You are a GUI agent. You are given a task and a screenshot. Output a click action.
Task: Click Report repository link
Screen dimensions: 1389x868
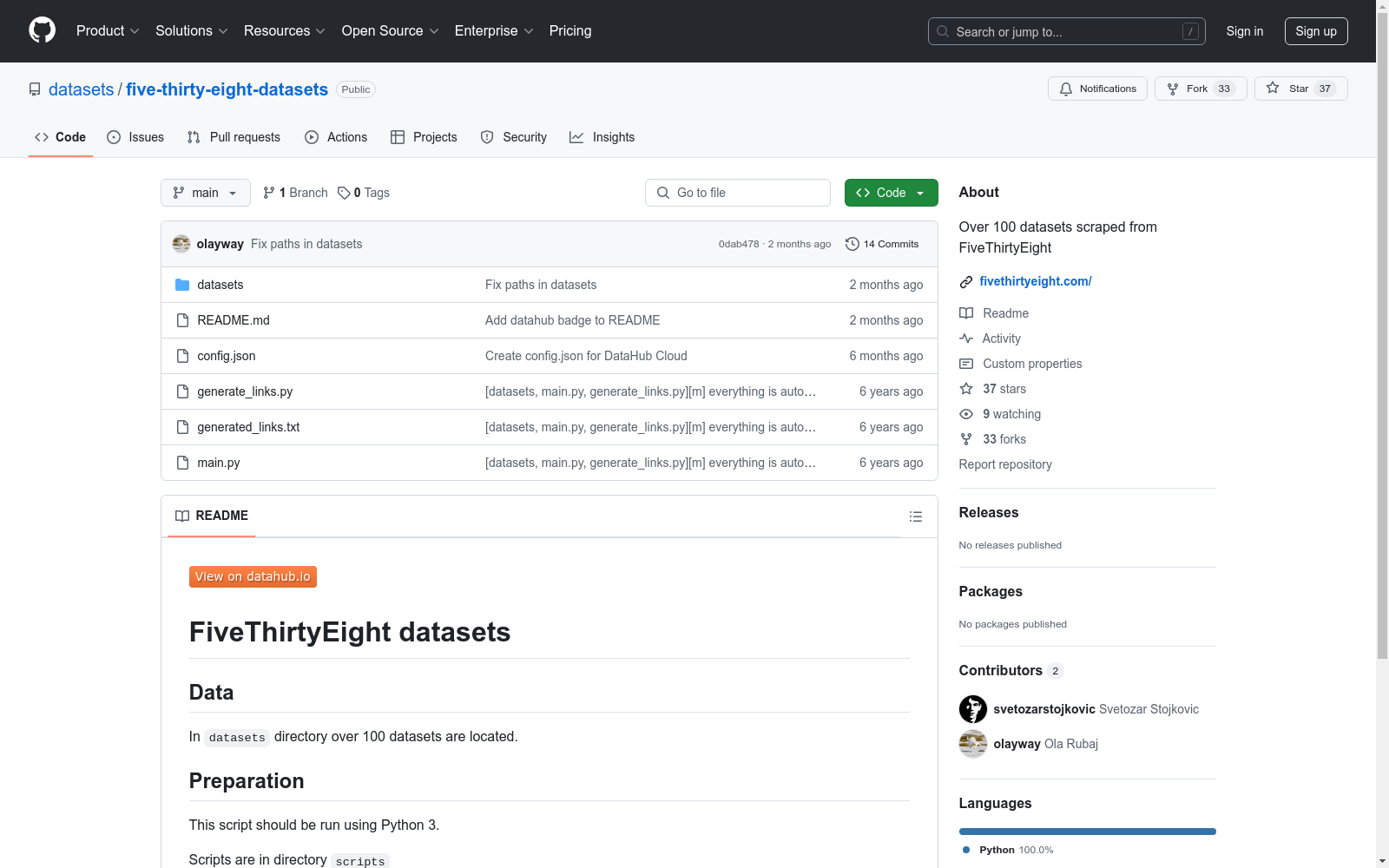[x=1005, y=464]
